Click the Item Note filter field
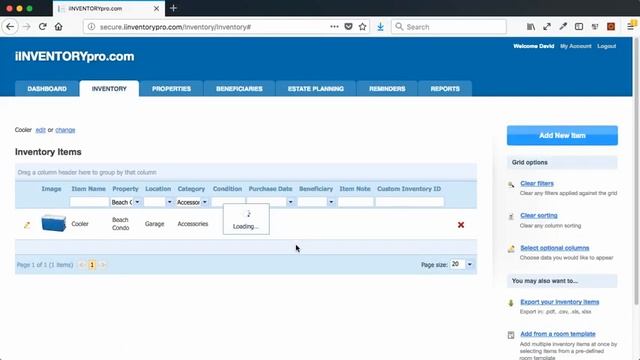Image resolution: width=640 pixels, height=360 pixels. 356,202
